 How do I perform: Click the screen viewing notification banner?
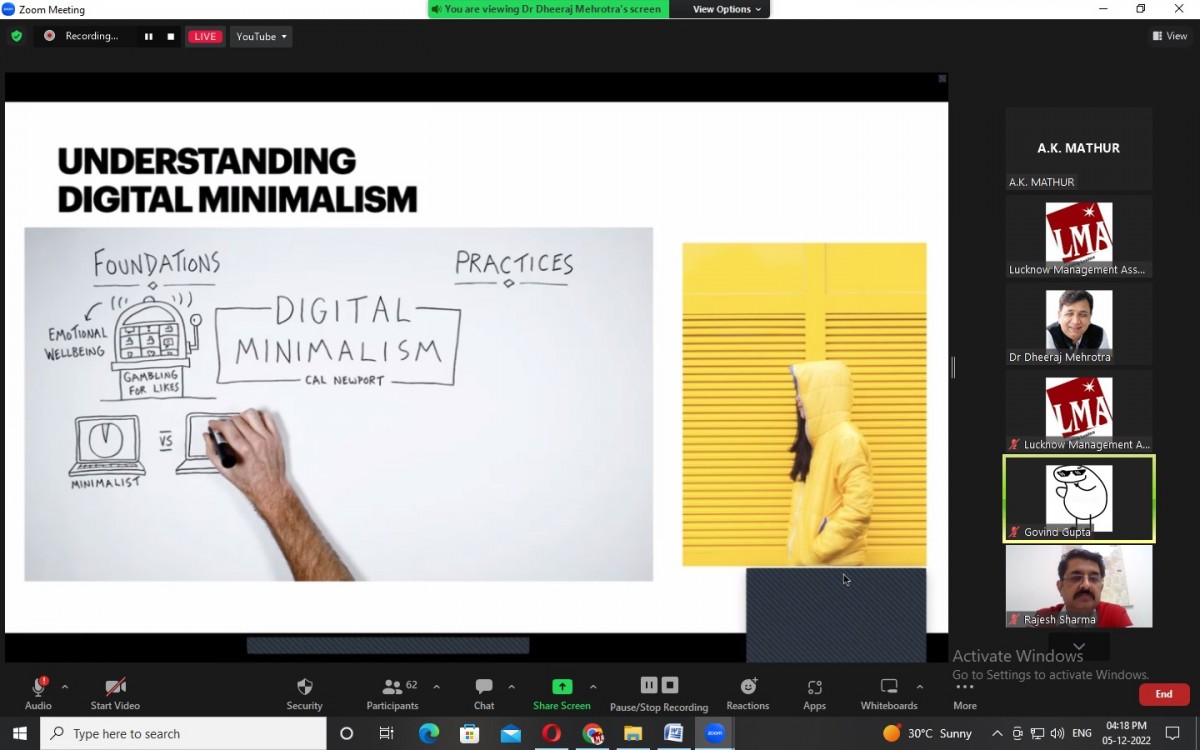549,9
